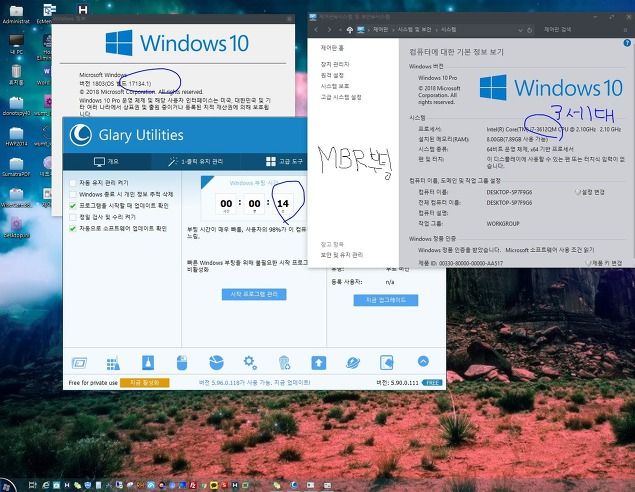Open Registry Cleaner grid-brush icon in Glary
This screenshot has height=492, width=635.
(x=113, y=363)
